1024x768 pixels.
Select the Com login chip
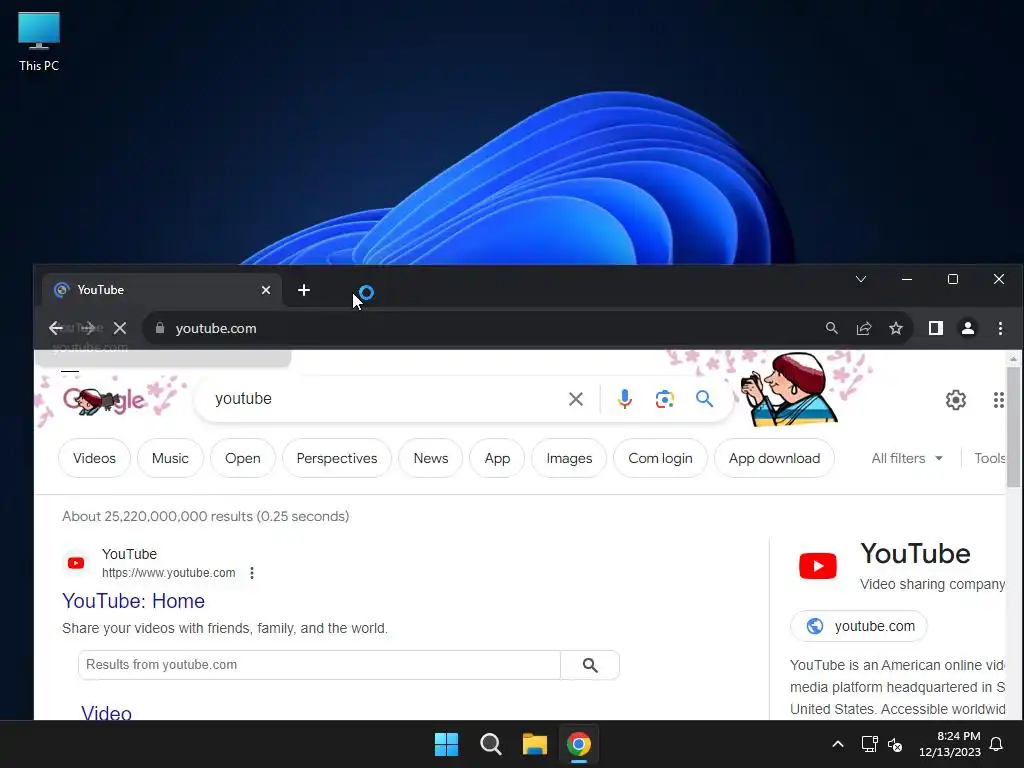tap(660, 458)
